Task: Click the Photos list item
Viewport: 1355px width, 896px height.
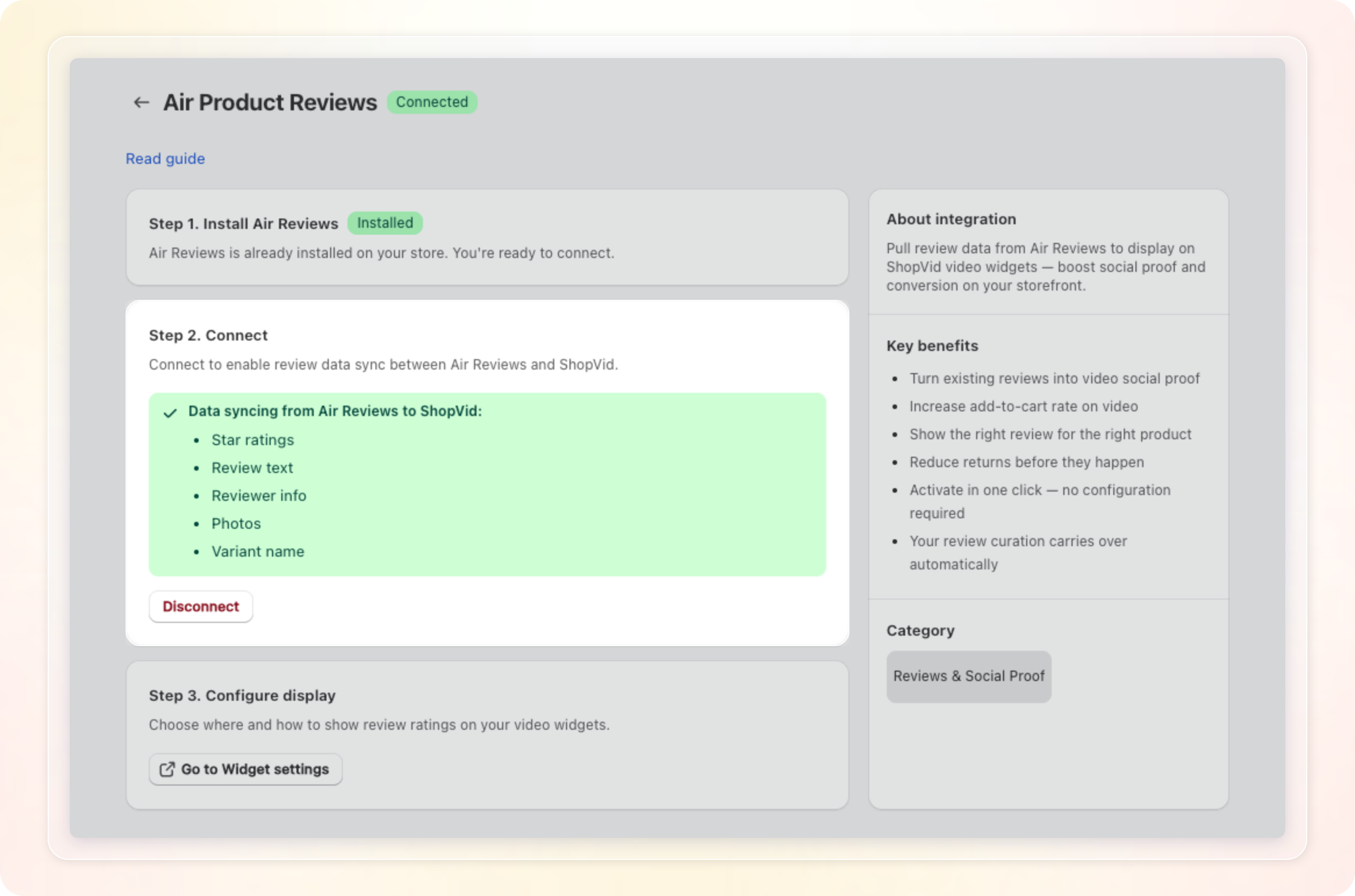Action: tap(236, 524)
